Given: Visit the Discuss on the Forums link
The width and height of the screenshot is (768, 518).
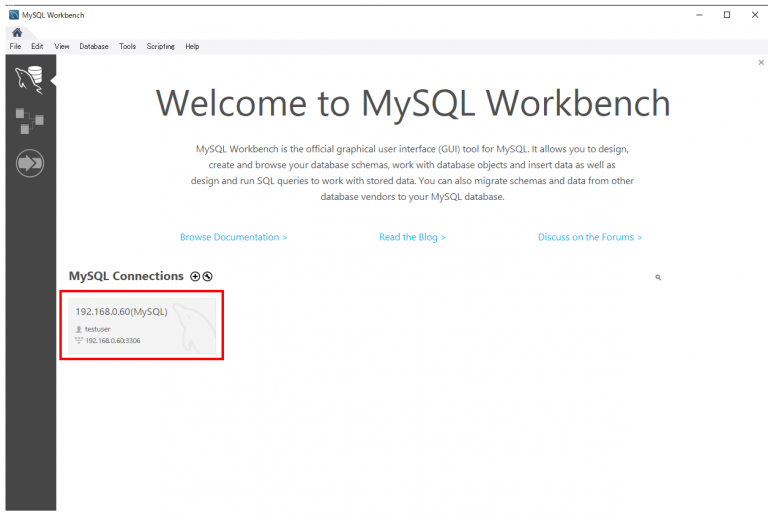Looking at the screenshot, I should [x=590, y=237].
